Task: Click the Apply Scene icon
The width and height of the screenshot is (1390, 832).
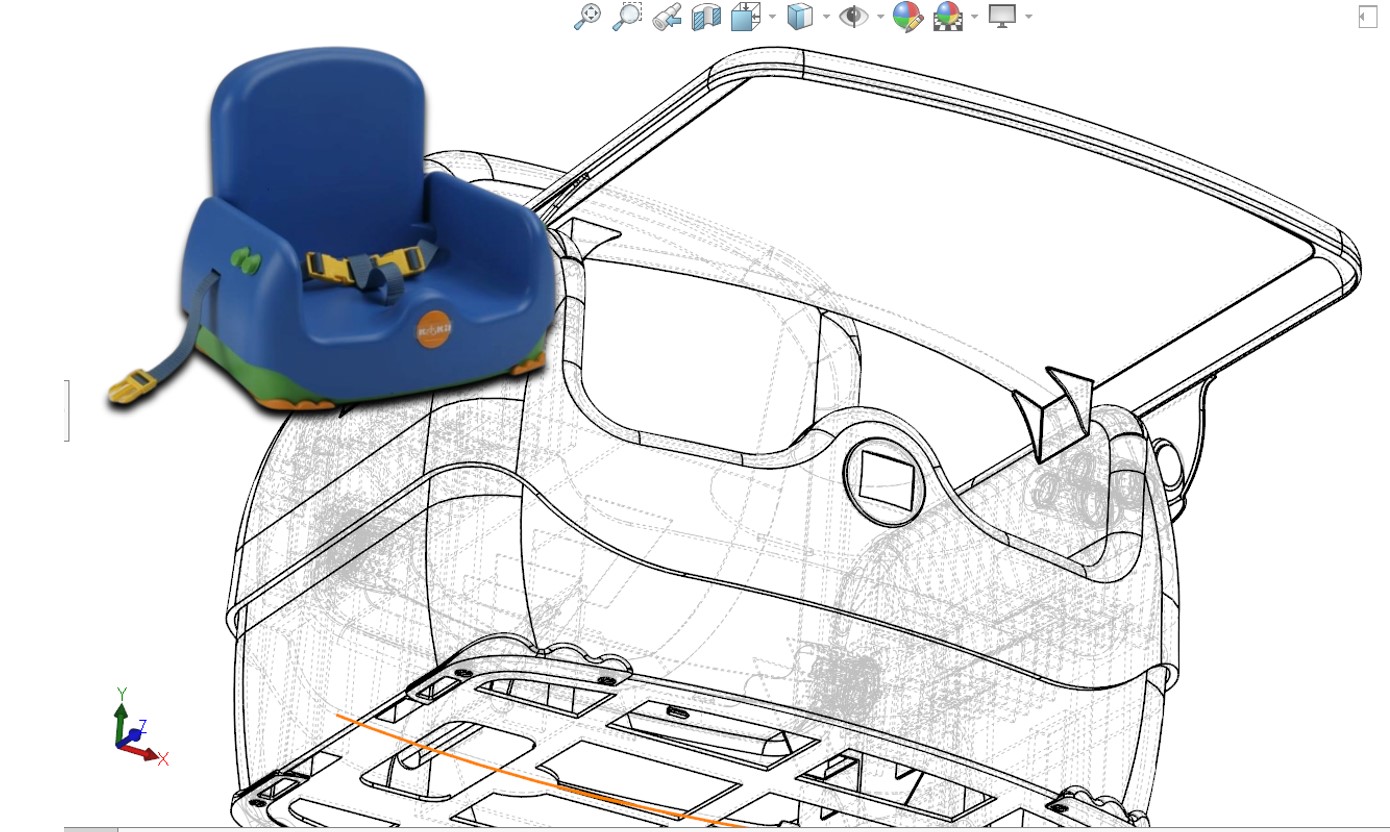Action: pyautogui.click(x=946, y=17)
